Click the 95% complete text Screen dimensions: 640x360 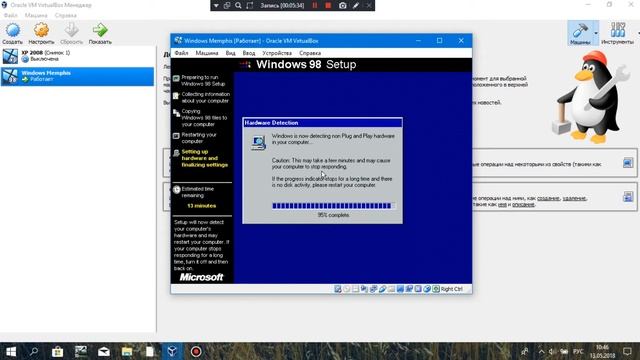click(x=333, y=215)
